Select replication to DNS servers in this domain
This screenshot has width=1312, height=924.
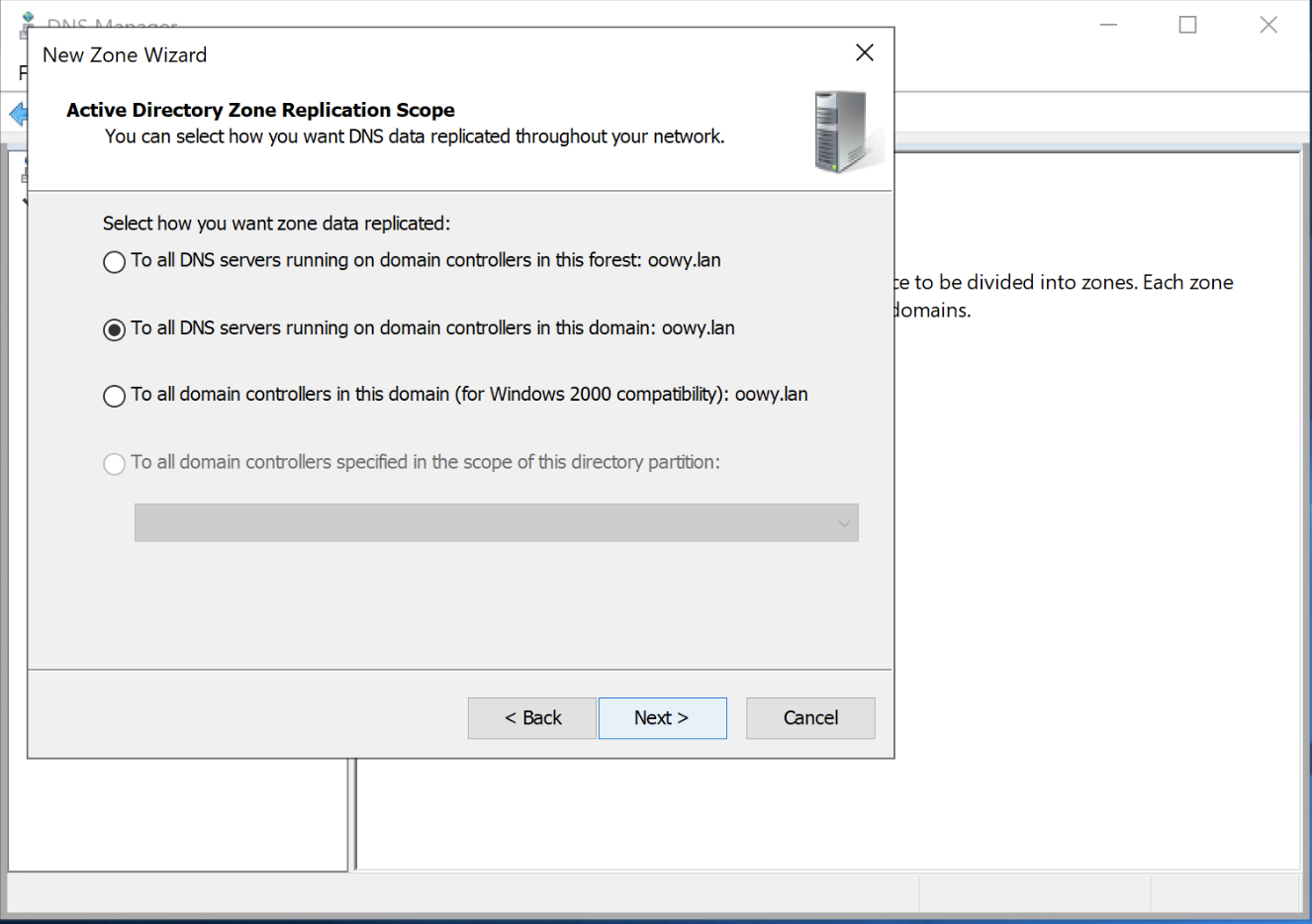pos(115,329)
